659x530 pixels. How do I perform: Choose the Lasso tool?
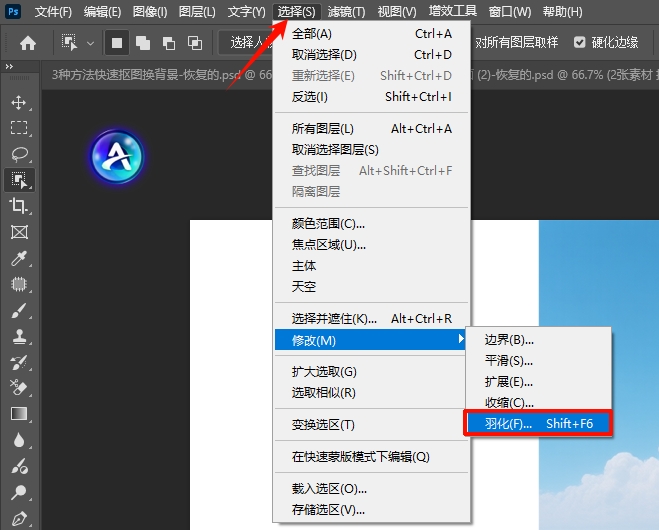(x=18, y=154)
